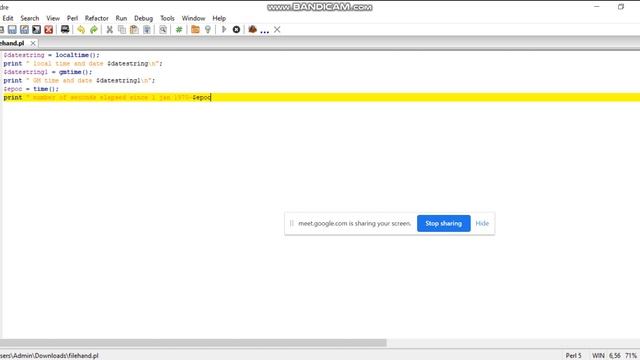Open Find with the magnifier icon
Screen dimensions: 640x360
click(163, 29)
